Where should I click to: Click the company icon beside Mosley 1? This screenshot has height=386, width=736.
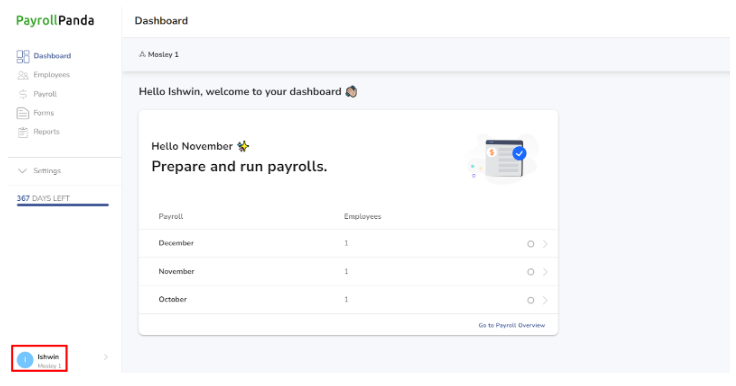(142, 54)
